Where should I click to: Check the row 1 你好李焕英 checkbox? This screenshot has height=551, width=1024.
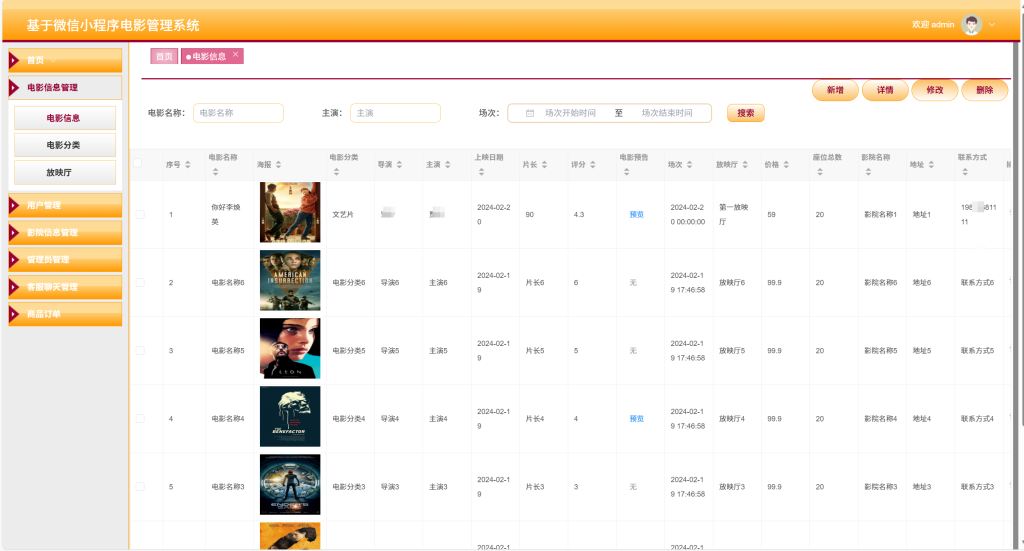(x=140, y=214)
